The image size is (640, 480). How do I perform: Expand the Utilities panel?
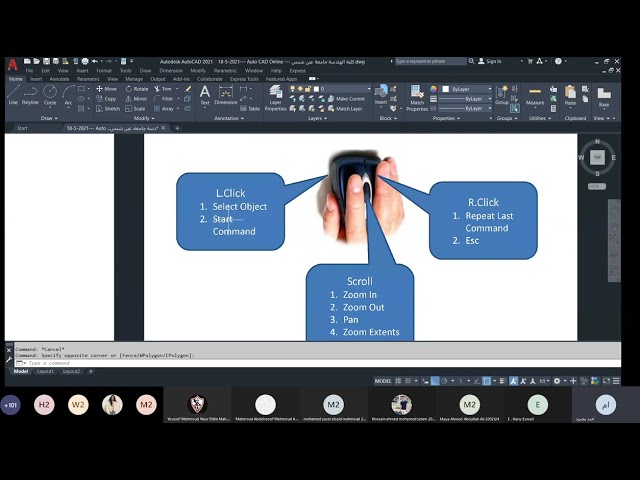click(540, 118)
